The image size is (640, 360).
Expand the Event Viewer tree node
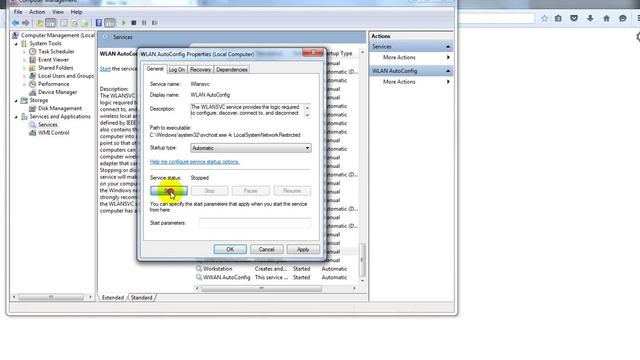(x=24, y=60)
